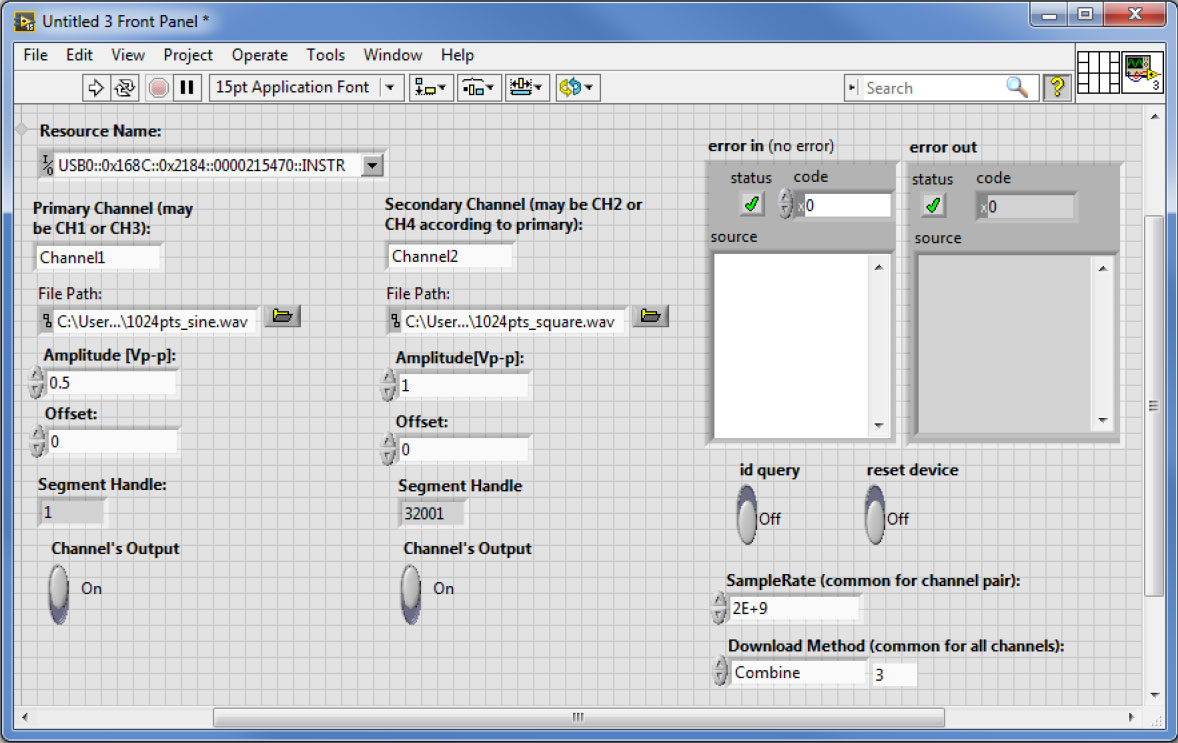Open the Distribute Objects tool
Screen dimensions: 1178x743
[x=478, y=88]
